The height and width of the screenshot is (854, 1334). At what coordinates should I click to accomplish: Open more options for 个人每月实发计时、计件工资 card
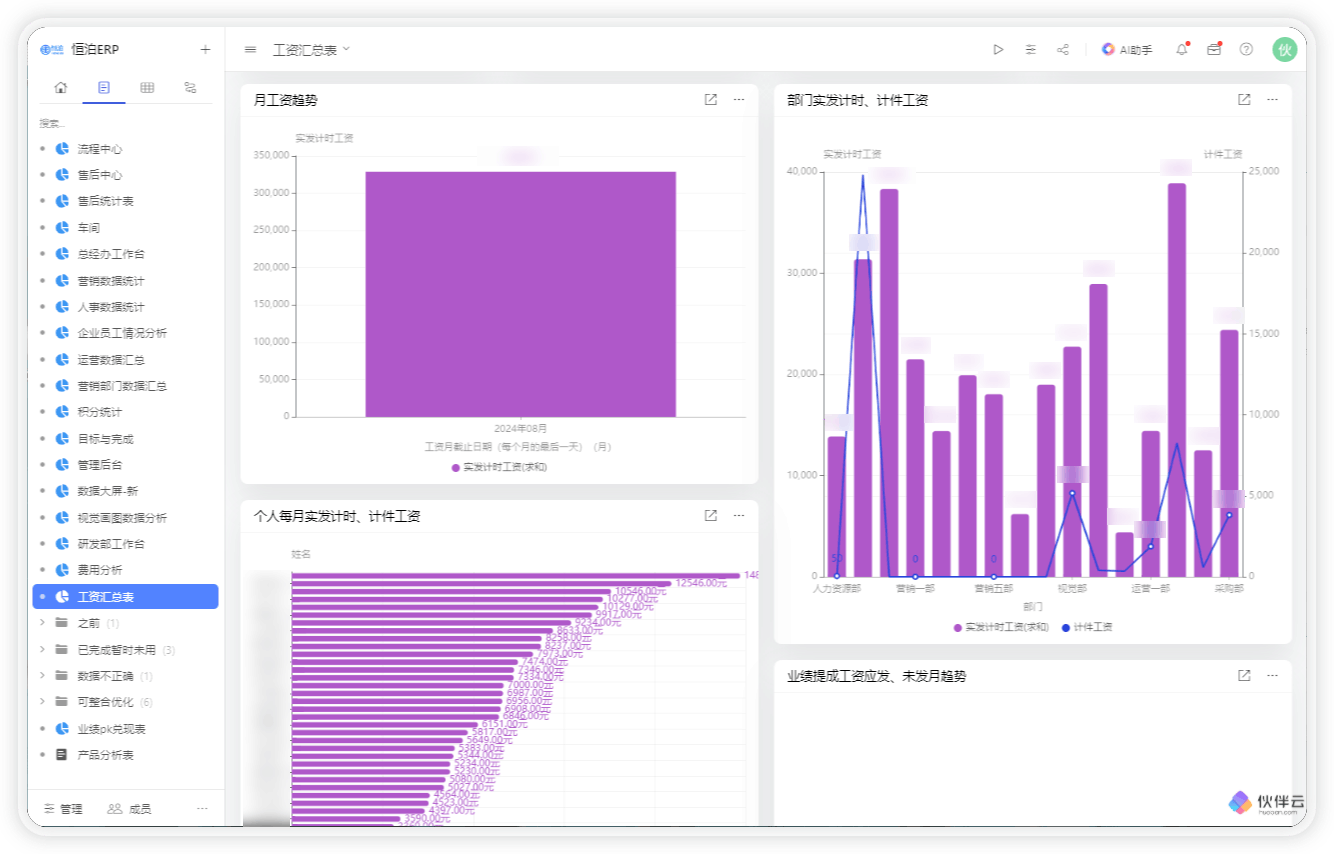click(x=739, y=516)
